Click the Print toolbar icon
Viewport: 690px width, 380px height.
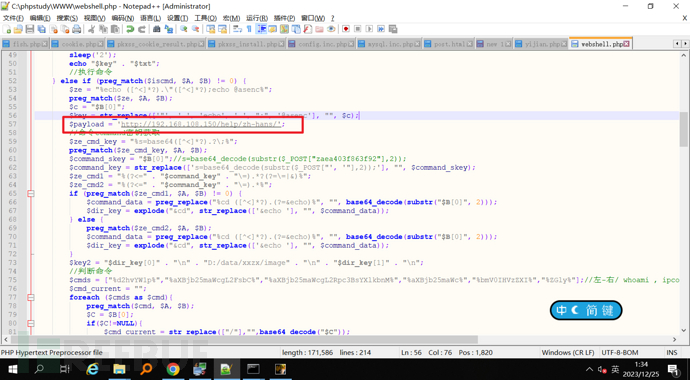77,29
